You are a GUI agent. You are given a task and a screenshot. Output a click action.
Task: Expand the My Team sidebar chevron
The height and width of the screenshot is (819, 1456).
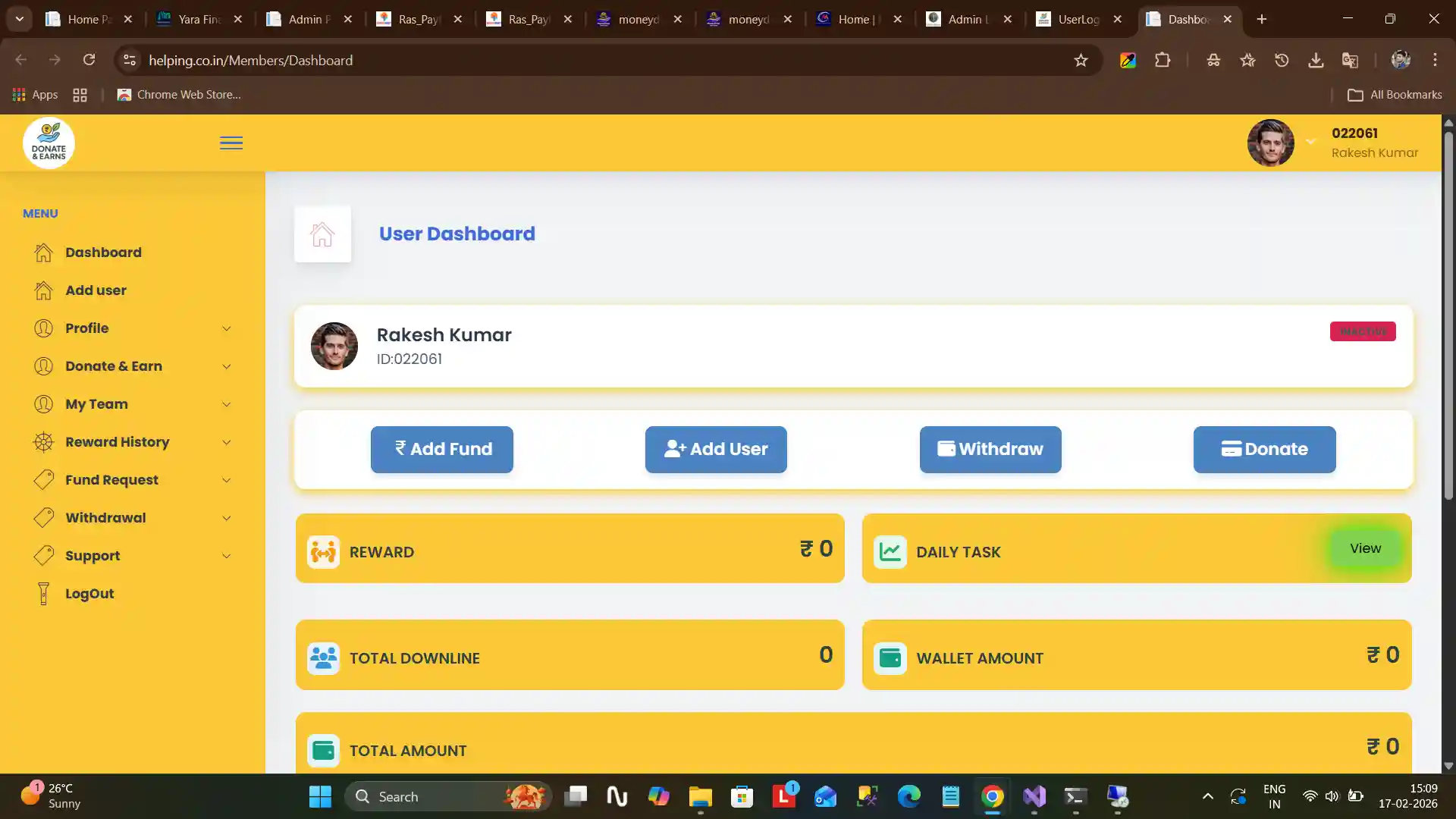click(x=226, y=404)
